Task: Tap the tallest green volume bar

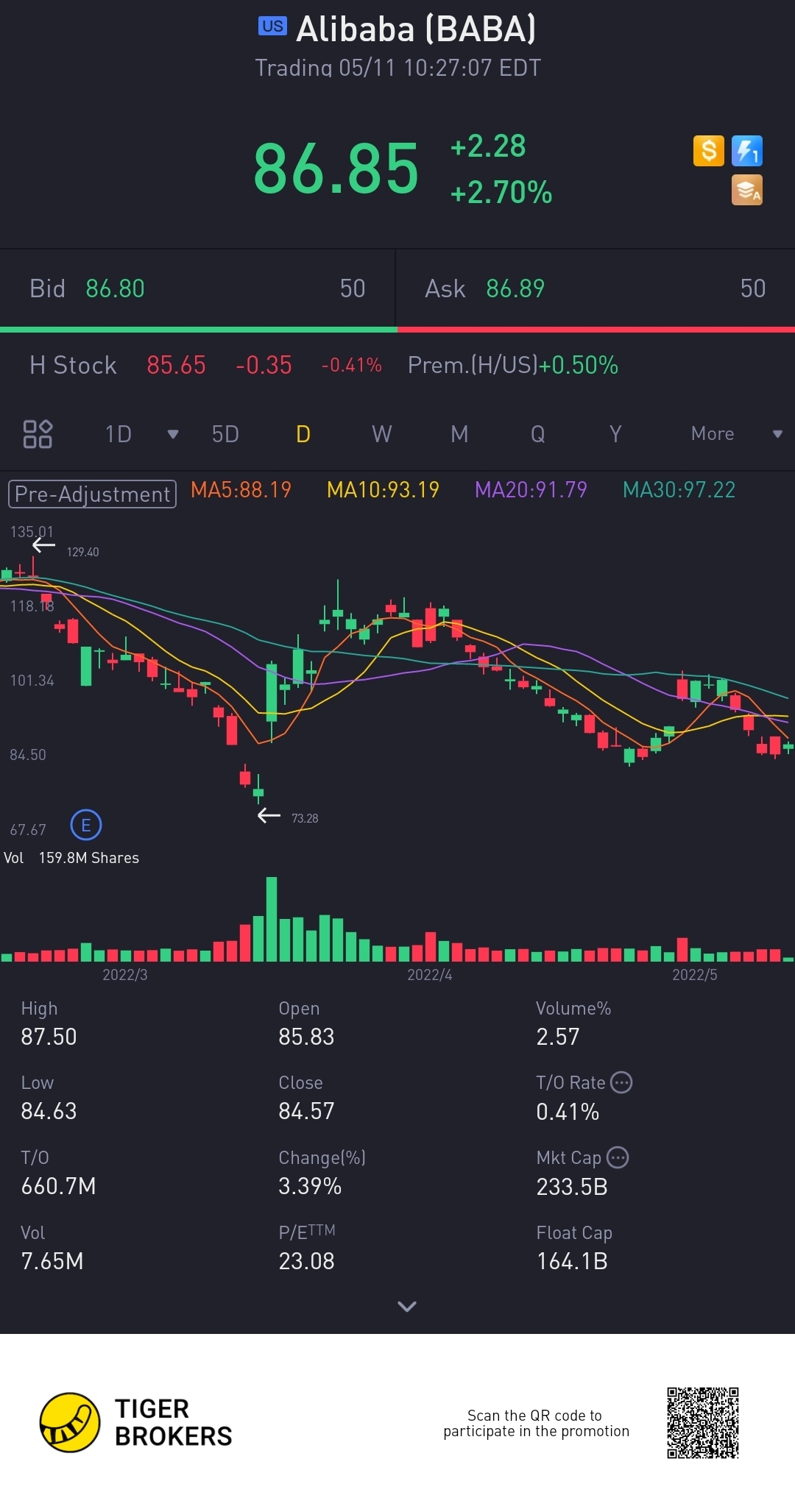Action: click(272, 919)
